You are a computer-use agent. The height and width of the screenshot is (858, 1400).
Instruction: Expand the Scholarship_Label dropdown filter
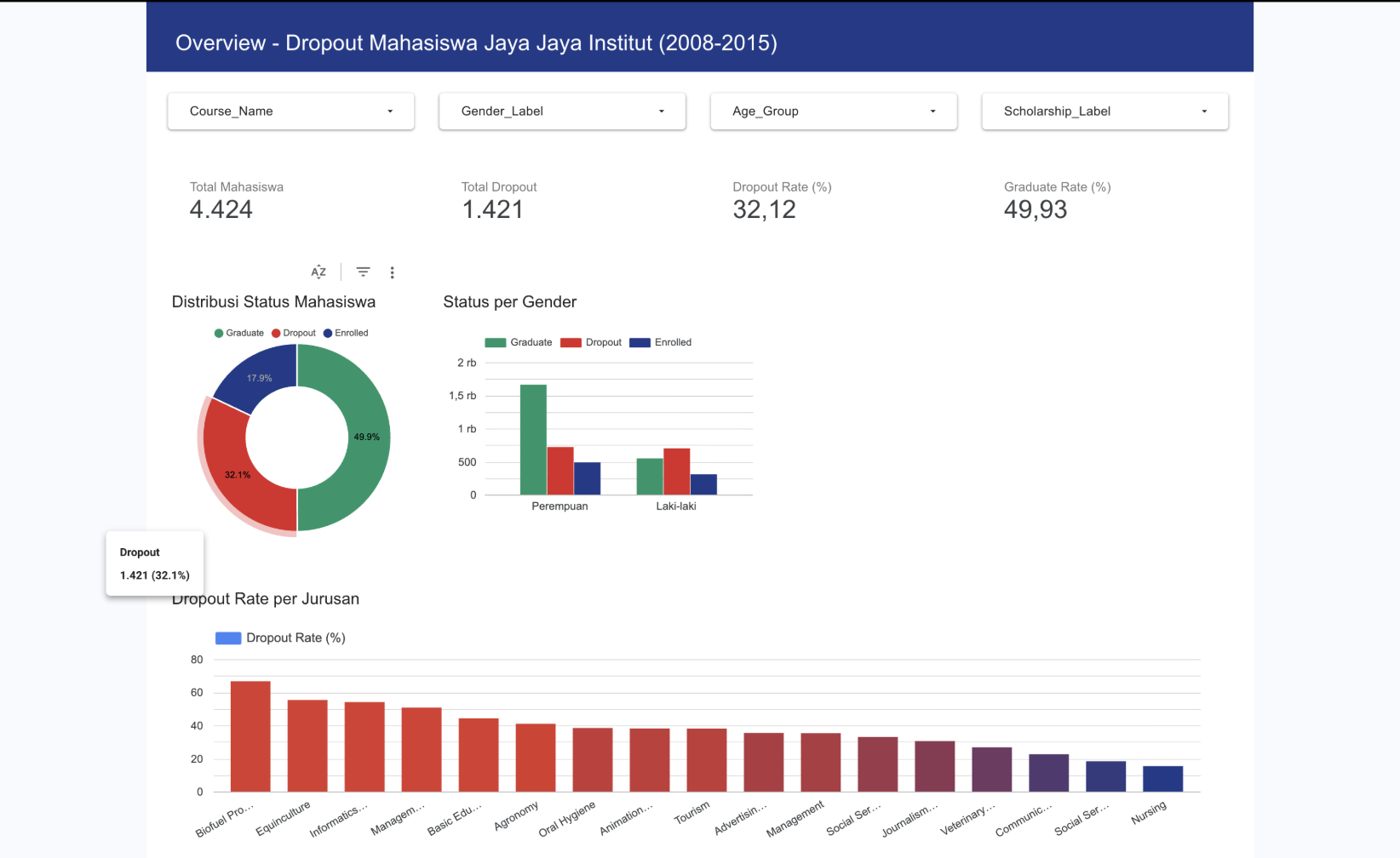point(1105,112)
